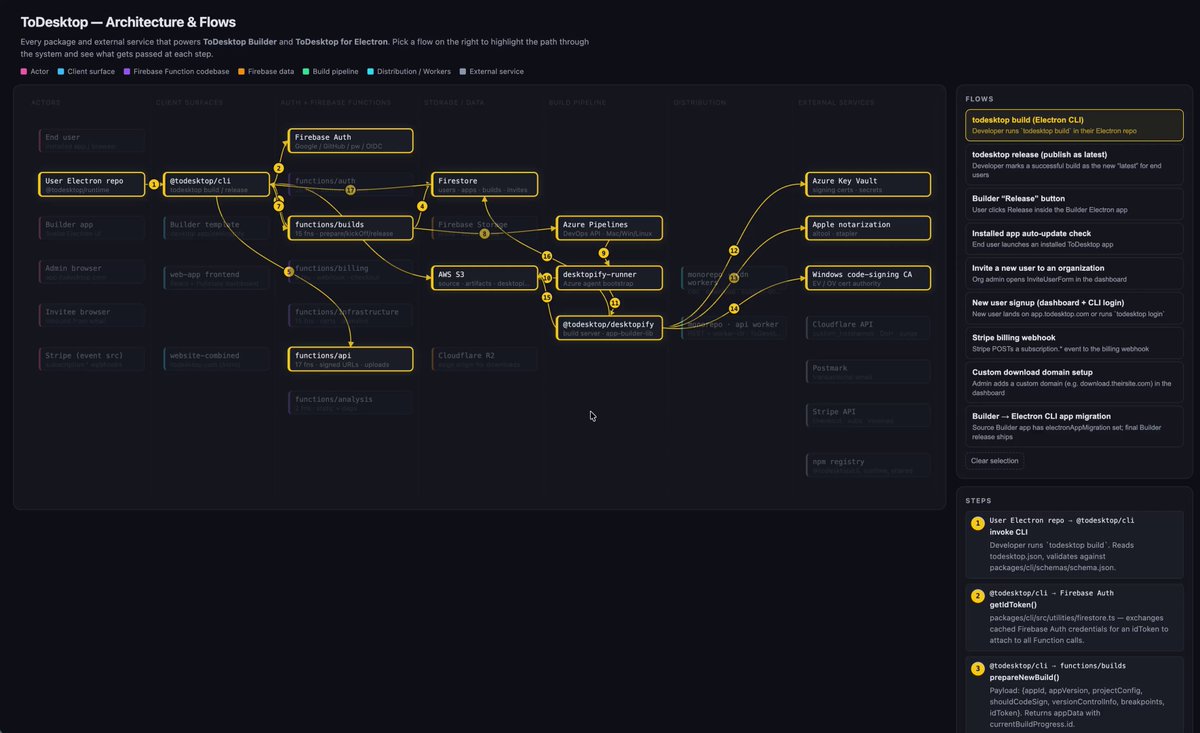Click the Client surface legend swatch
This screenshot has height=733, width=1200.
tap(61, 72)
